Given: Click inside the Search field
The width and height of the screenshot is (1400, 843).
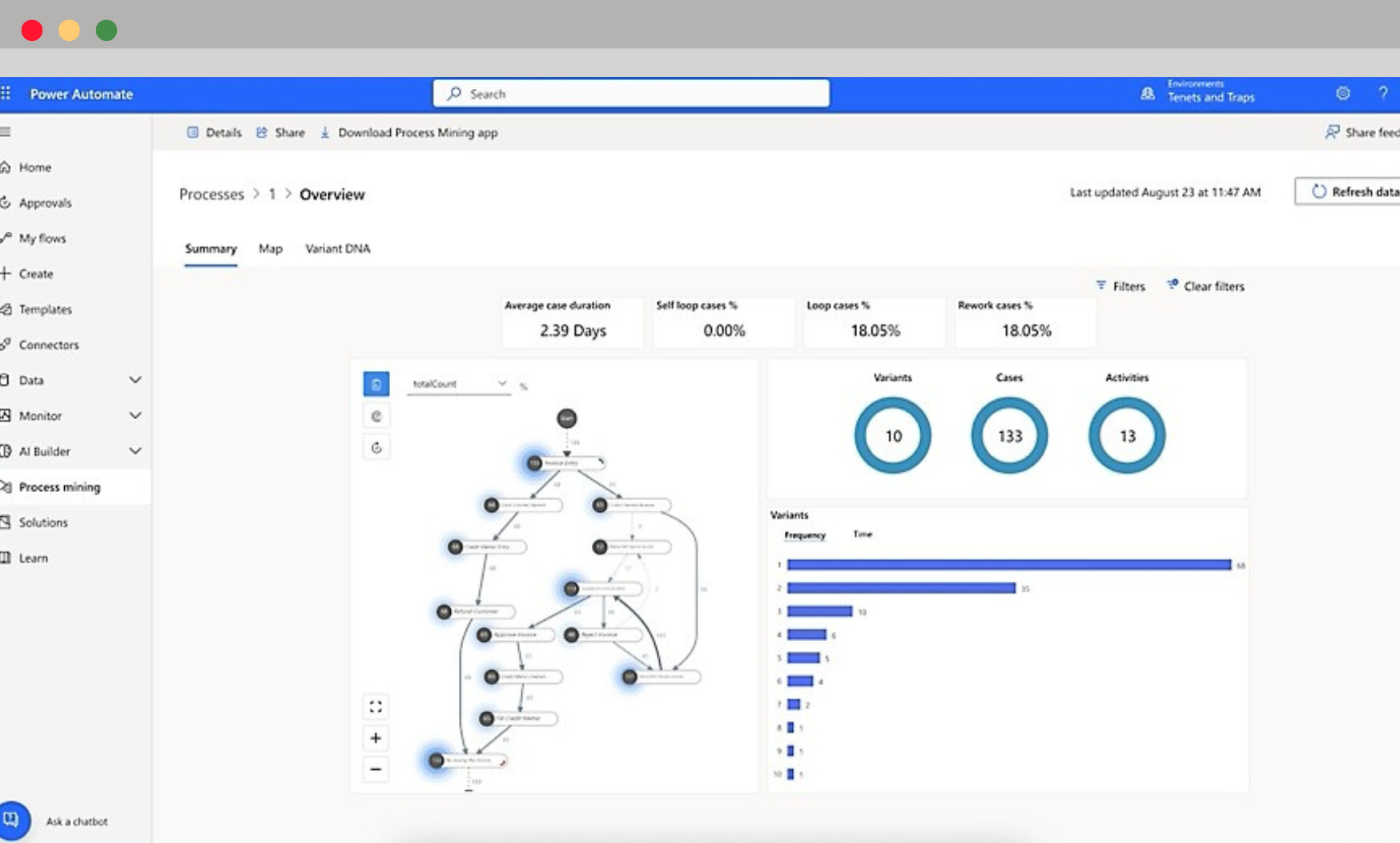Looking at the screenshot, I should click(x=632, y=93).
